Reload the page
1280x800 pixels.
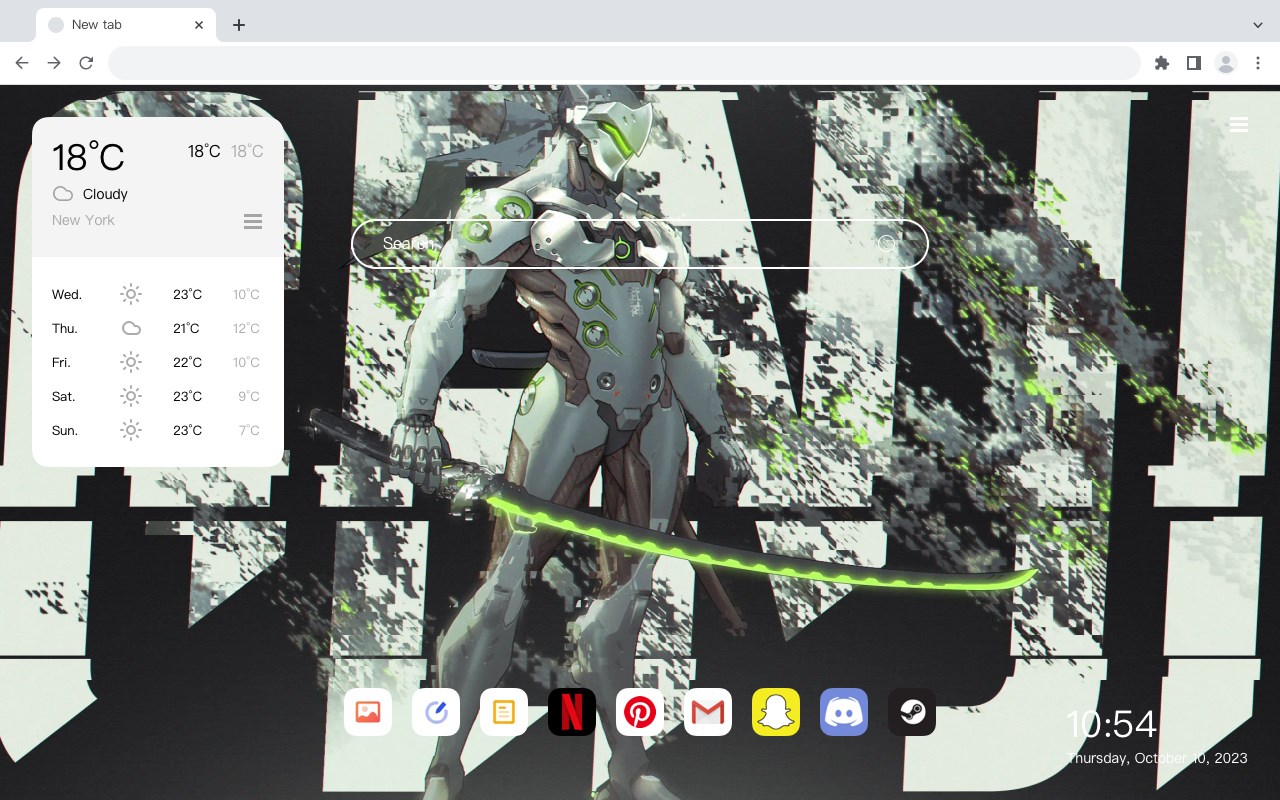pos(86,63)
